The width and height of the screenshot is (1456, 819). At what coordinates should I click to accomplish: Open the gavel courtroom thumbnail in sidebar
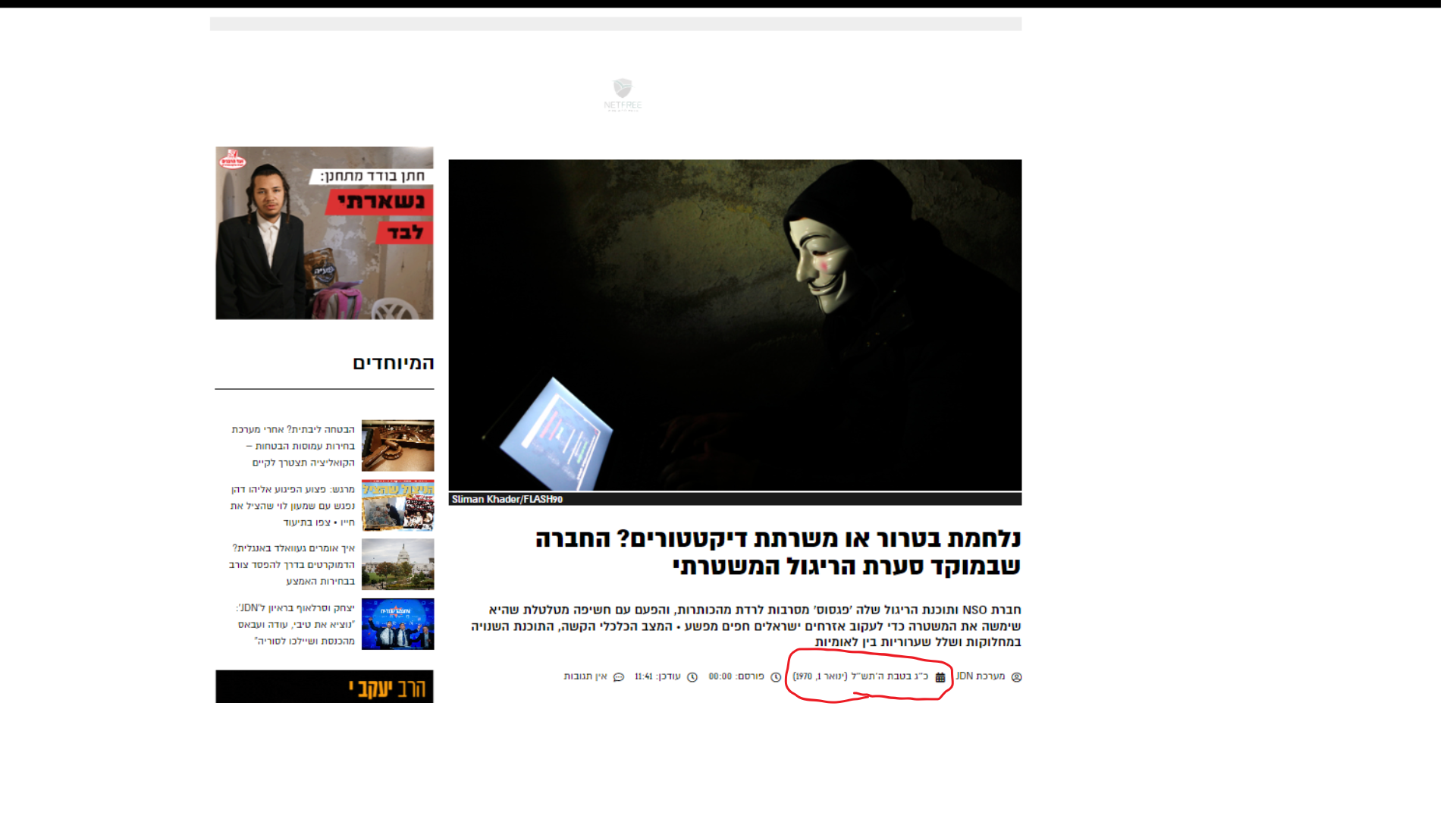coord(397,446)
